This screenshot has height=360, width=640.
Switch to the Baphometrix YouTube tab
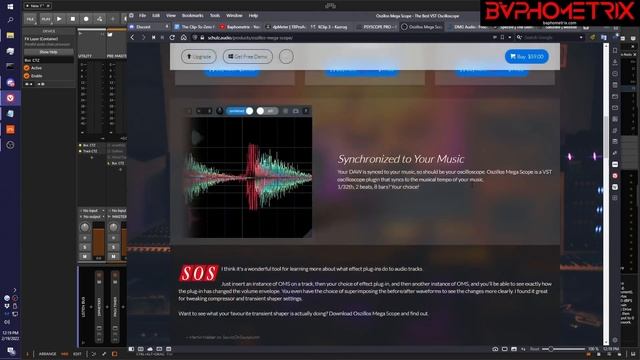point(240,27)
